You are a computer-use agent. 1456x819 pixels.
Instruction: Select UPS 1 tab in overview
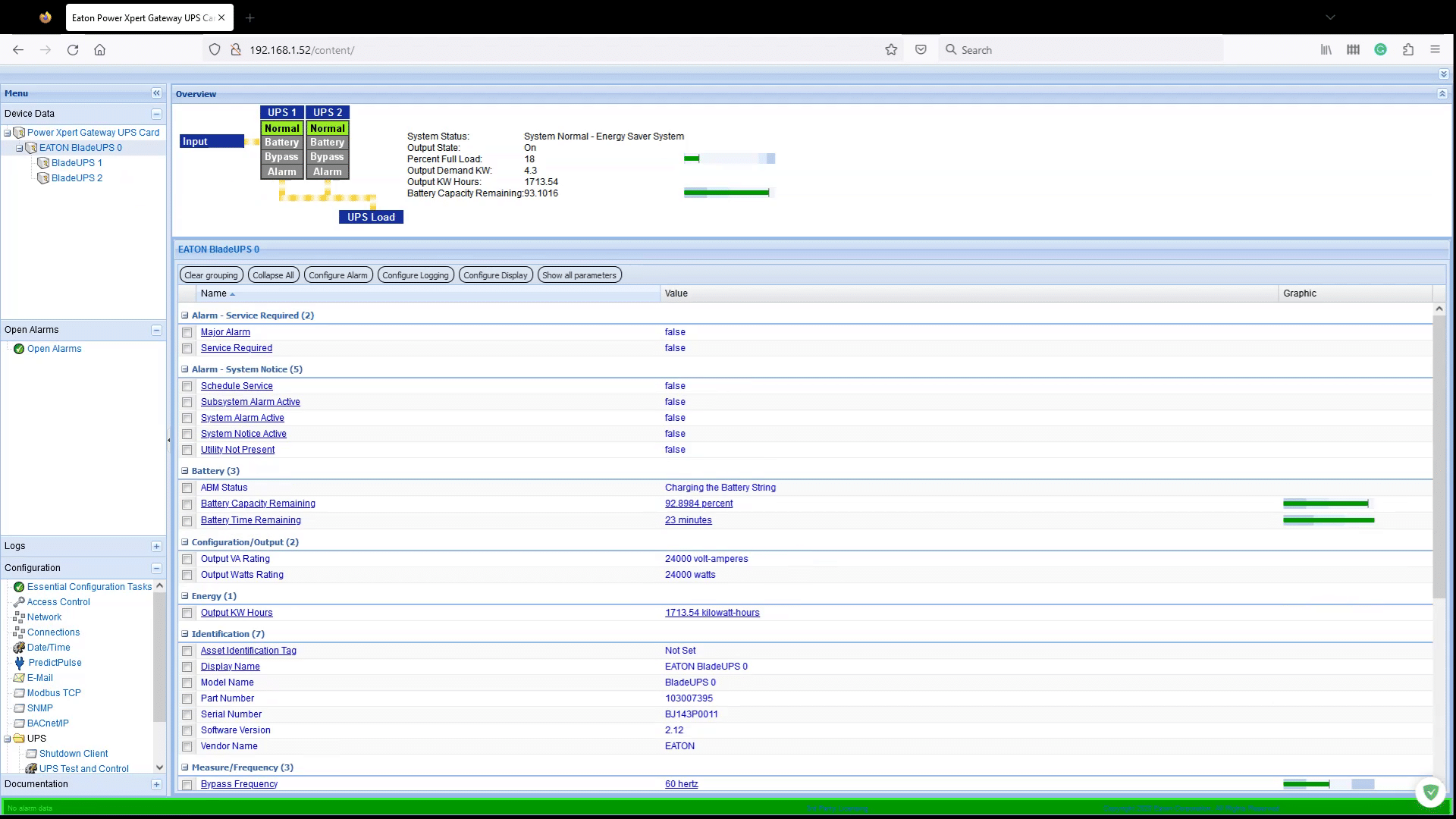tap(282, 112)
